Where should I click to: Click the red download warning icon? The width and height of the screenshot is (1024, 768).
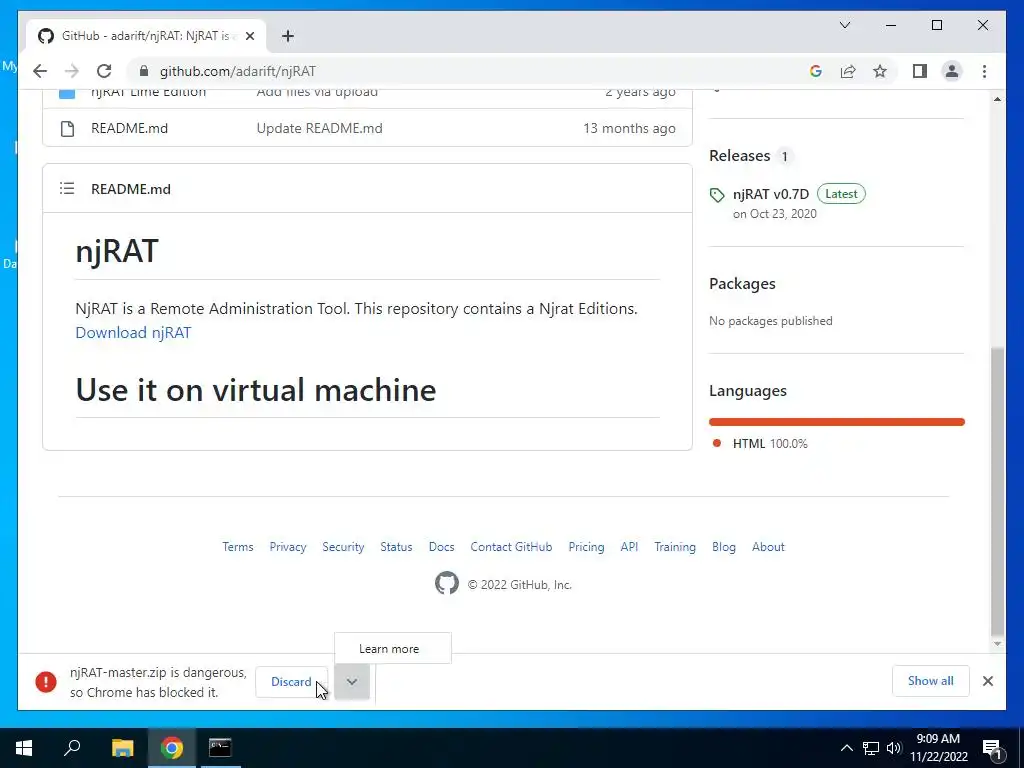click(46, 682)
